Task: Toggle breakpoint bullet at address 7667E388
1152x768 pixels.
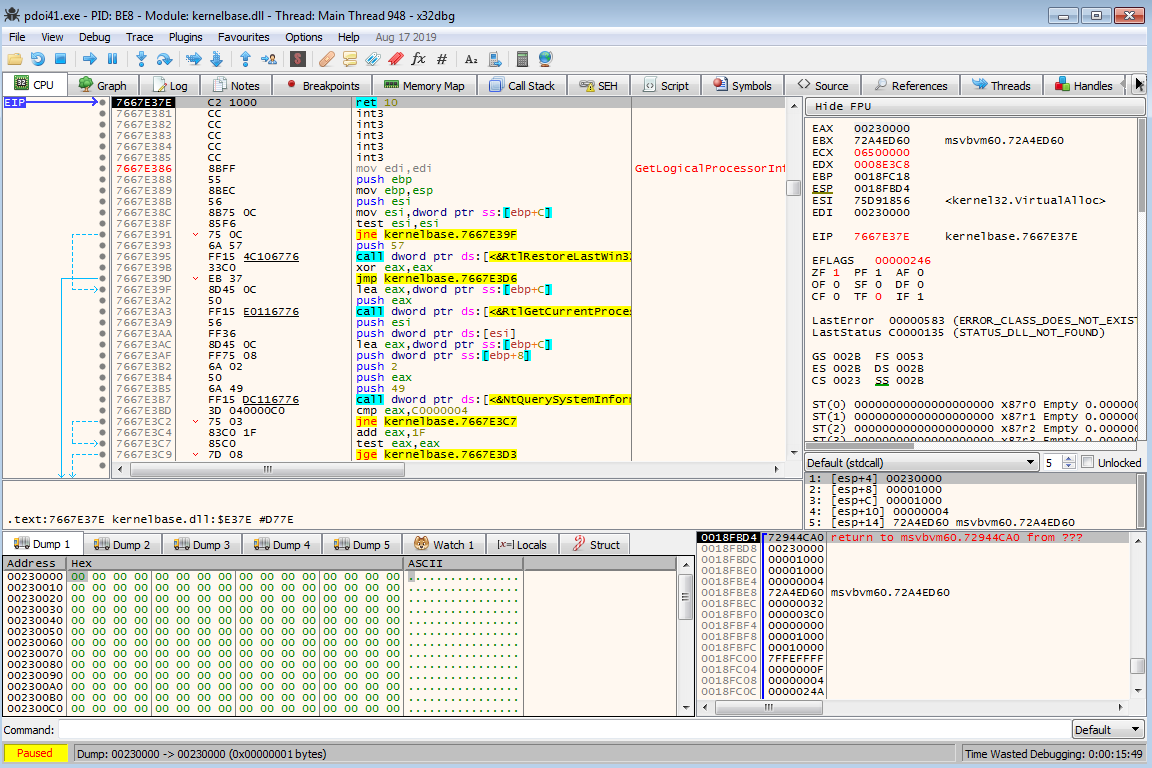Action: pos(103,180)
